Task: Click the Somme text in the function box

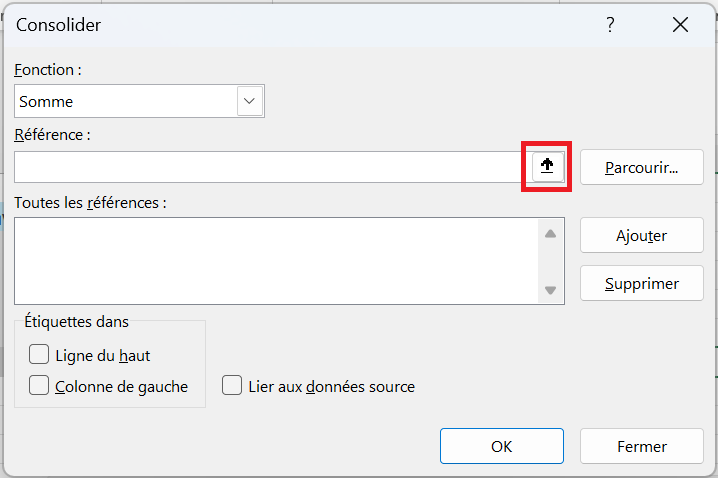Action: click(x=46, y=101)
